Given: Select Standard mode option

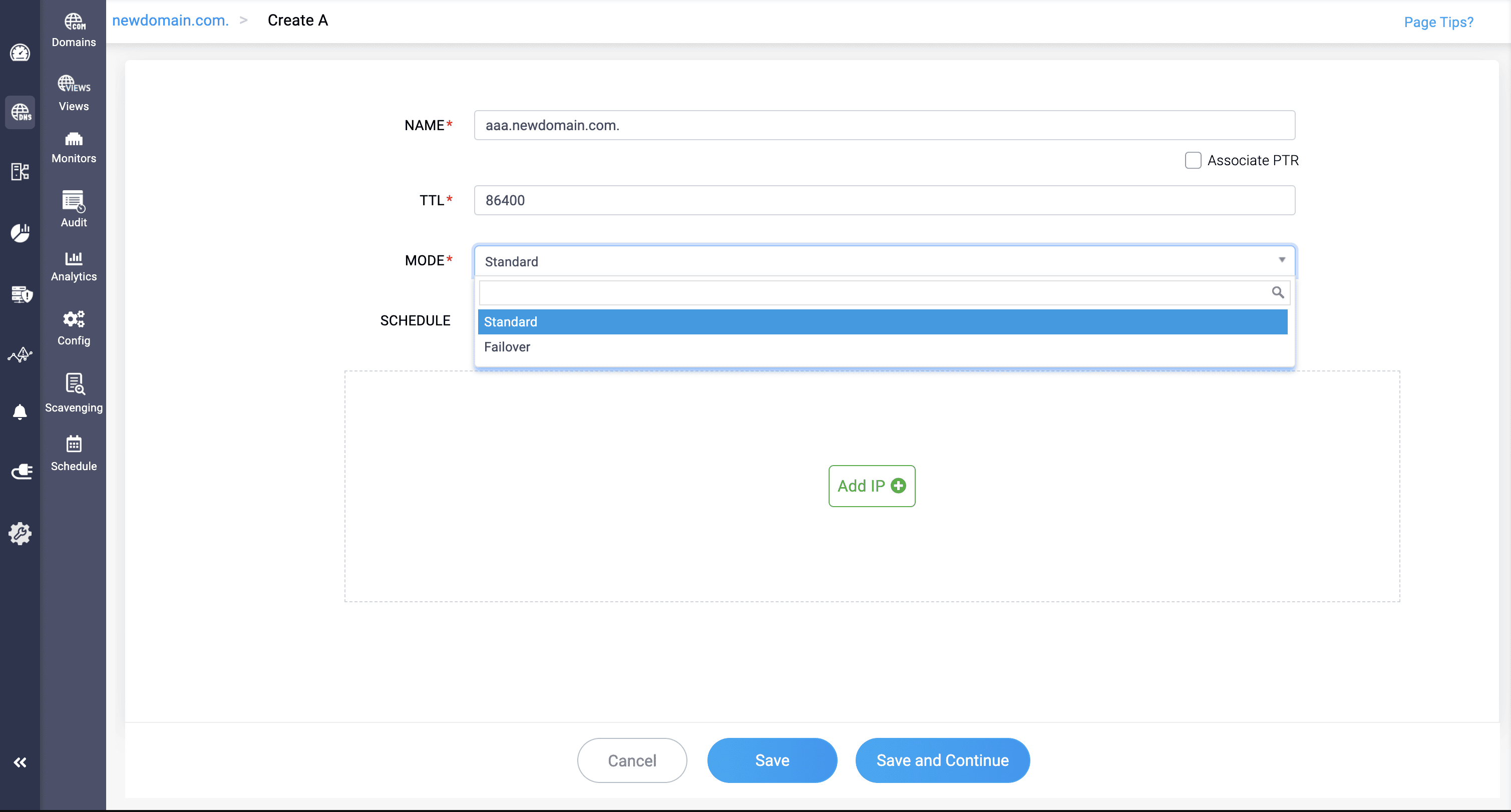Looking at the screenshot, I should pyautogui.click(x=510, y=321).
